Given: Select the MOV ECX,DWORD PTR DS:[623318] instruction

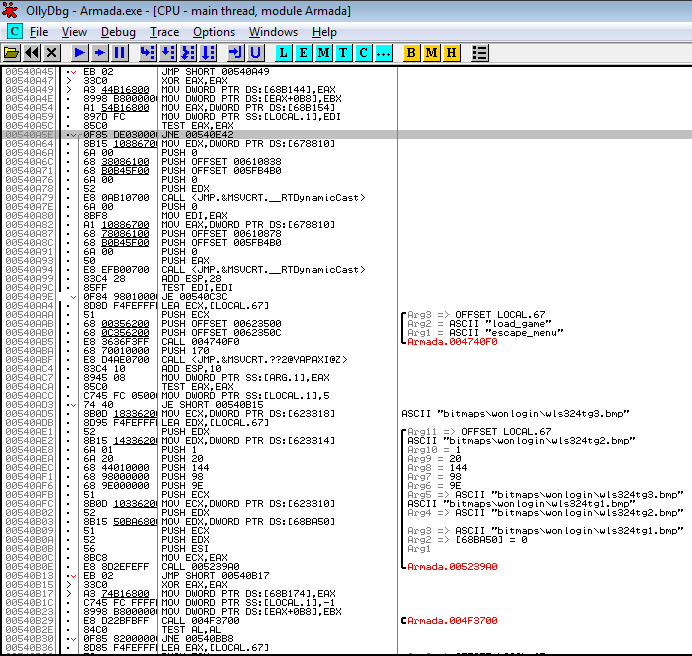Looking at the screenshot, I should (248, 414).
